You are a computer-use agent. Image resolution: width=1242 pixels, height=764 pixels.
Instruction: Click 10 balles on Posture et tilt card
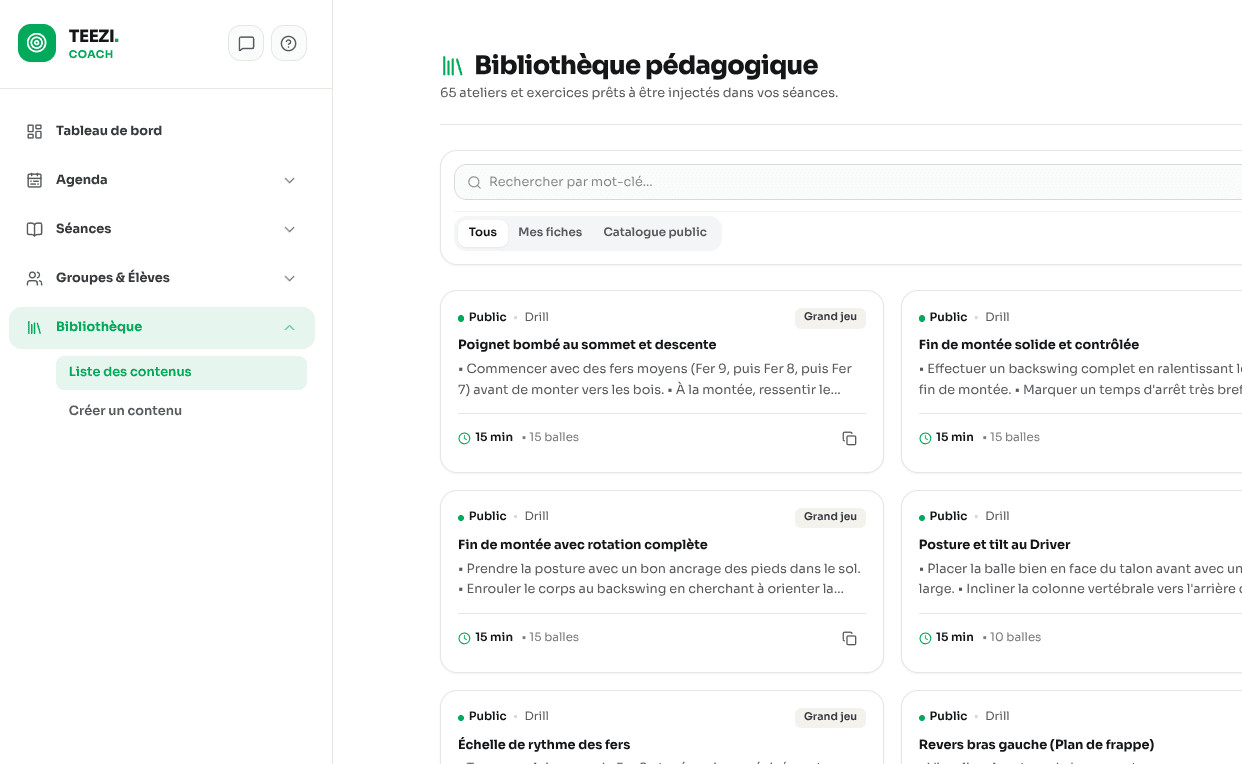pos(1015,638)
